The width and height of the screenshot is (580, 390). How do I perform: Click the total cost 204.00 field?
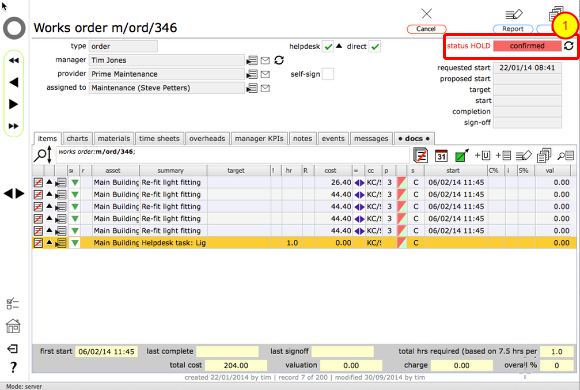pyautogui.click(x=236, y=366)
